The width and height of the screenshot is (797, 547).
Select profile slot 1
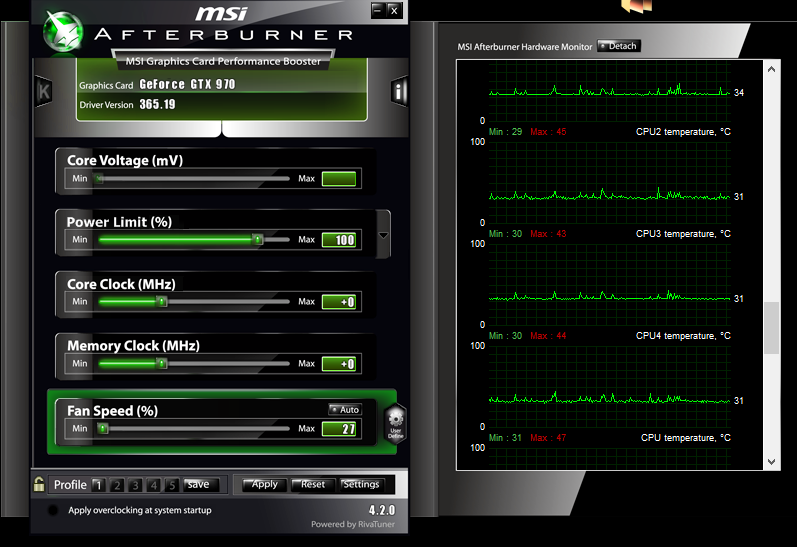coord(99,485)
